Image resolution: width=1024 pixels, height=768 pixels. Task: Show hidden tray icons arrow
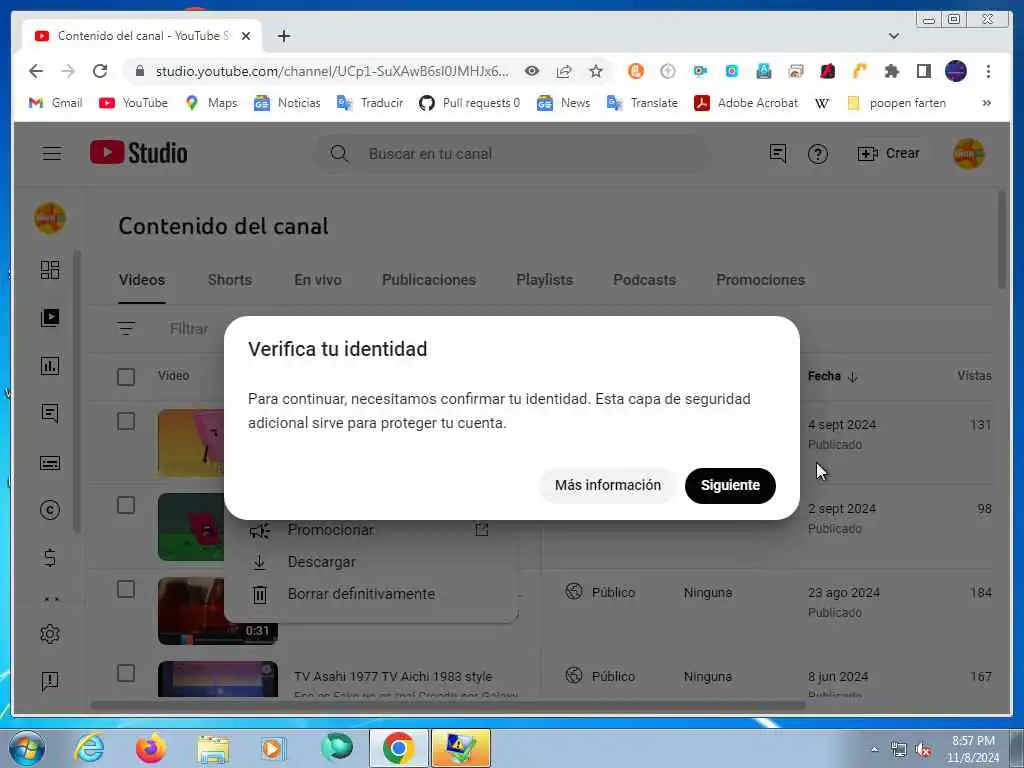(x=874, y=750)
